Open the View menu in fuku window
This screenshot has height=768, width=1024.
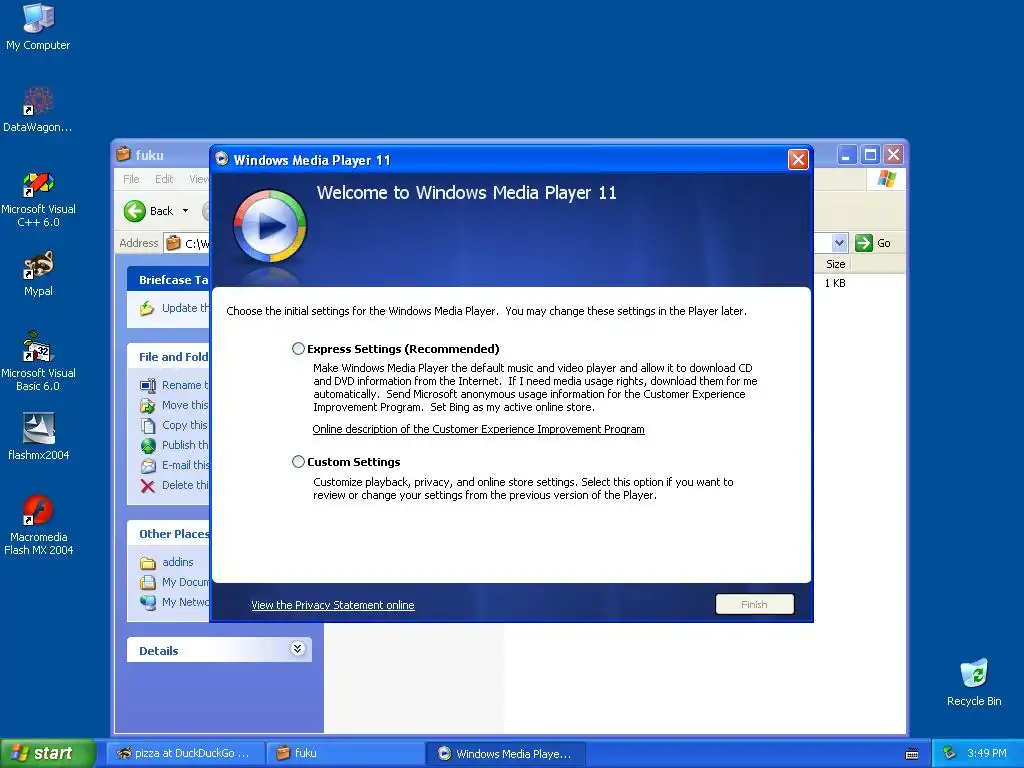[199, 179]
